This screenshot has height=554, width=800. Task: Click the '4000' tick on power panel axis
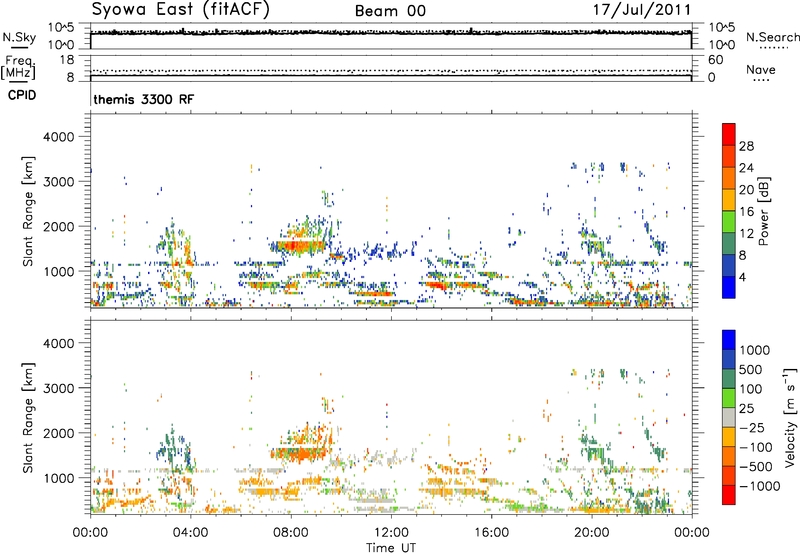tap(58, 137)
